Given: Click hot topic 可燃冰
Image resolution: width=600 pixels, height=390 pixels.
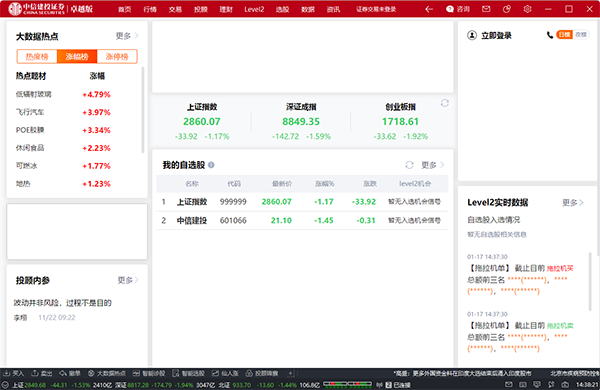Looking at the screenshot, I should pyautogui.click(x=26, y=166).
